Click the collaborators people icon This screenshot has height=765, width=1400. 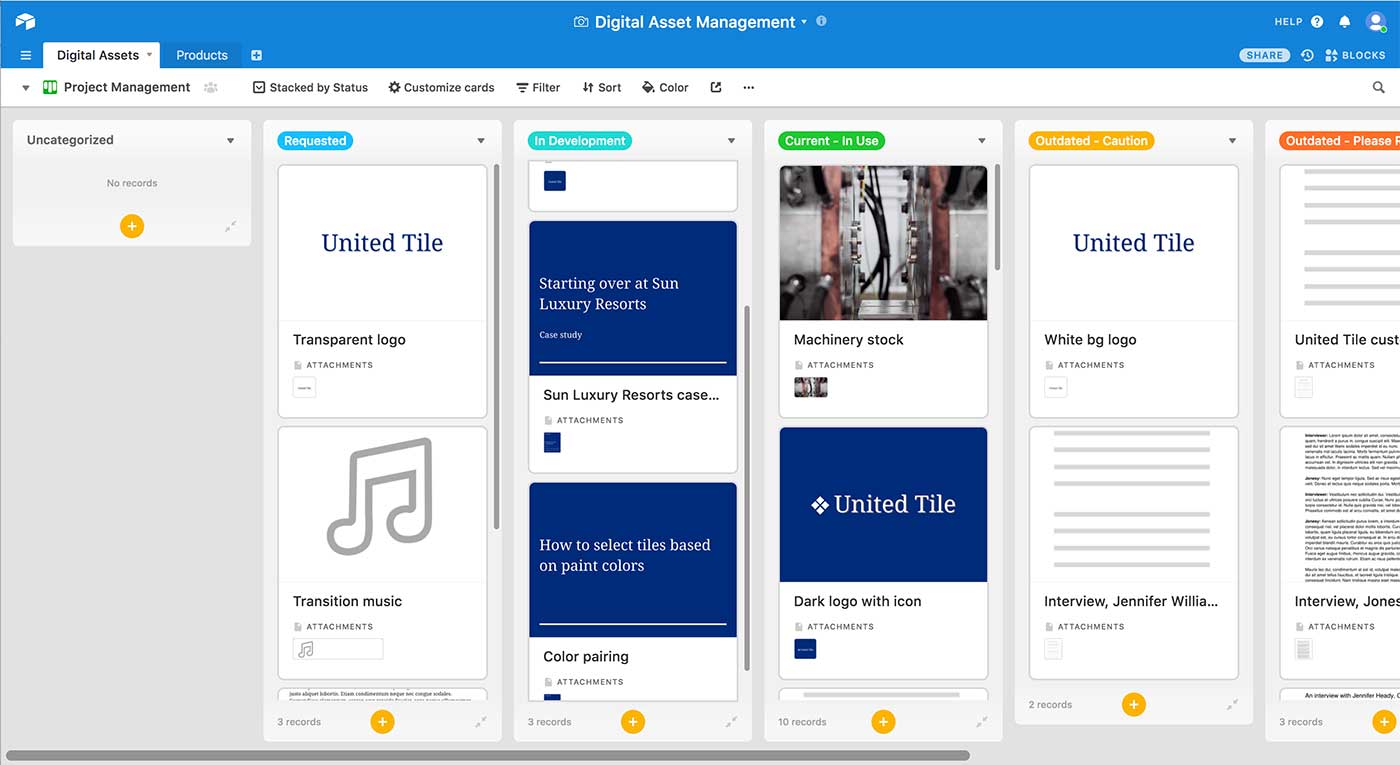click(x=211, y=87)
